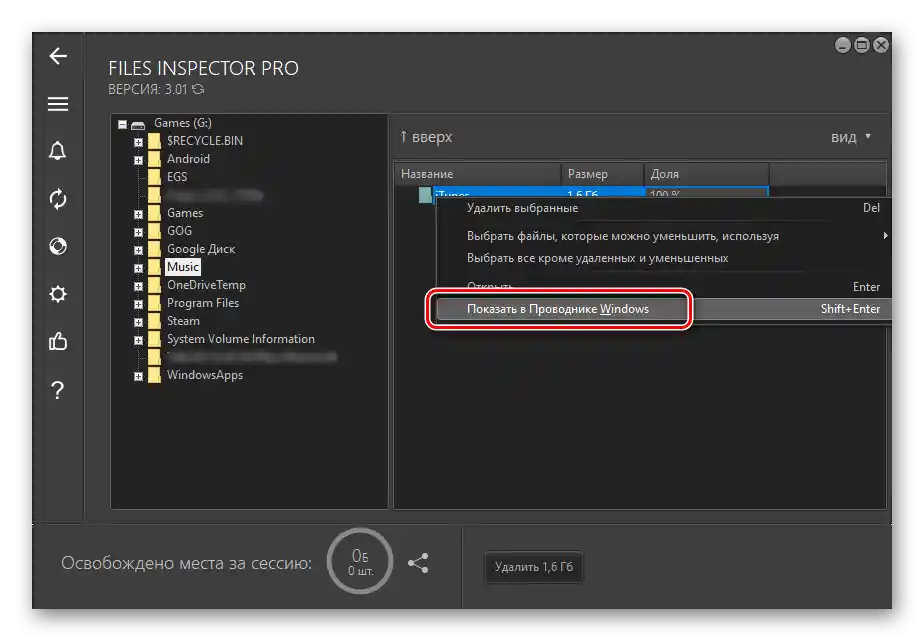
Task: Expand the GOG folder node
Action: [138, 232]
